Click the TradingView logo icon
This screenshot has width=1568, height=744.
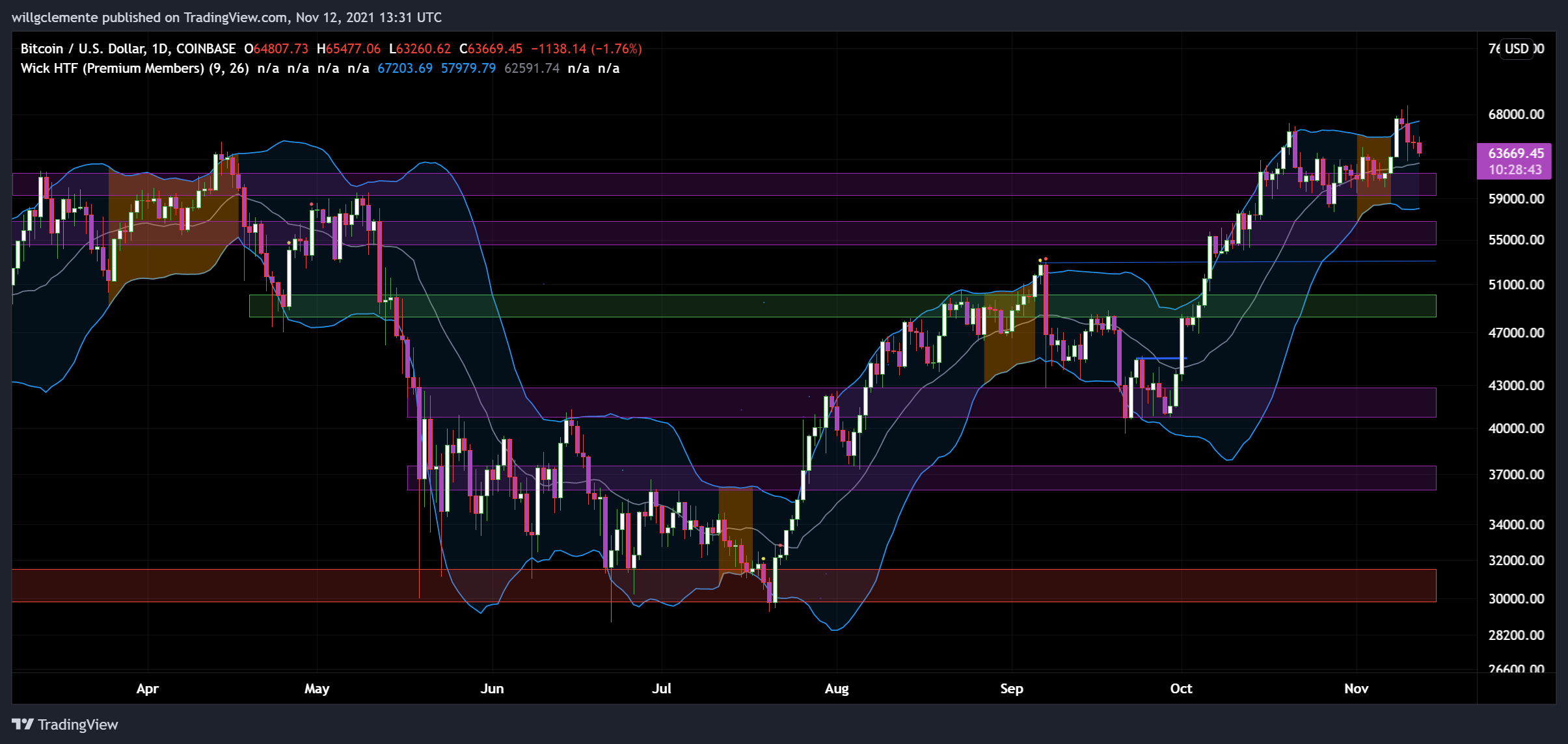[x=22, y=724]
